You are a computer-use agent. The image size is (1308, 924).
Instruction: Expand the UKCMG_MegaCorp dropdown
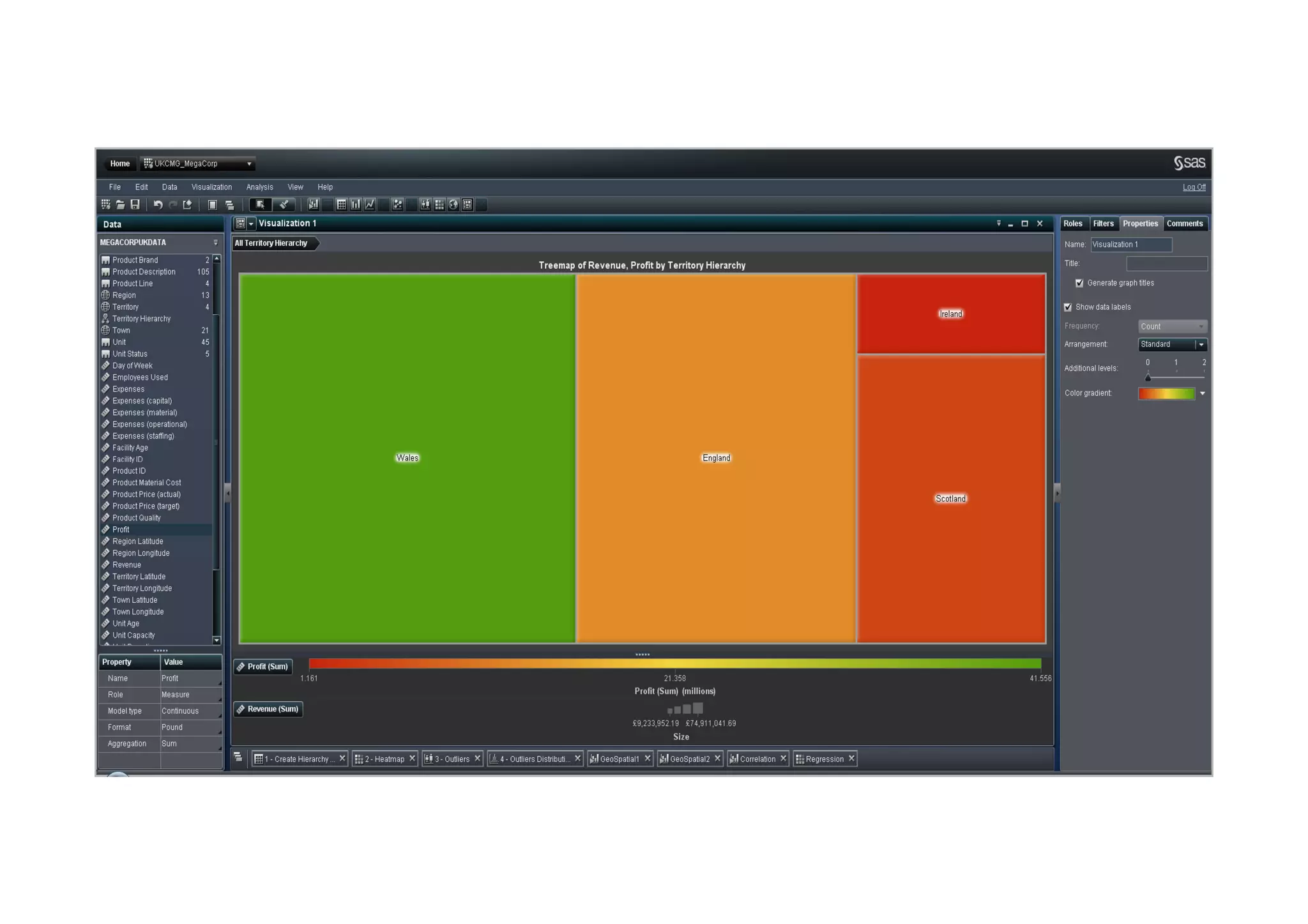coord(248,164)
